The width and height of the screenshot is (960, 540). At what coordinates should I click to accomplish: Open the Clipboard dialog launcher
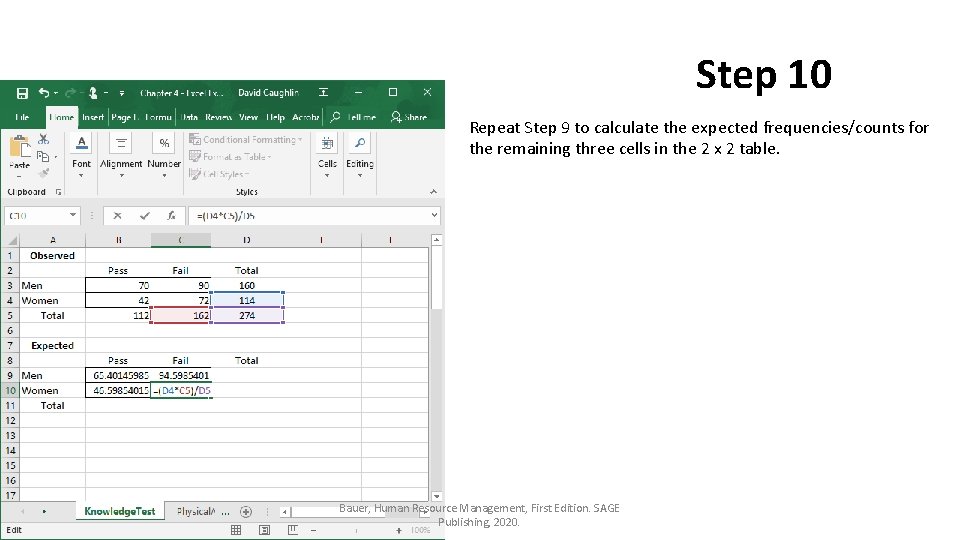point(59,192)
